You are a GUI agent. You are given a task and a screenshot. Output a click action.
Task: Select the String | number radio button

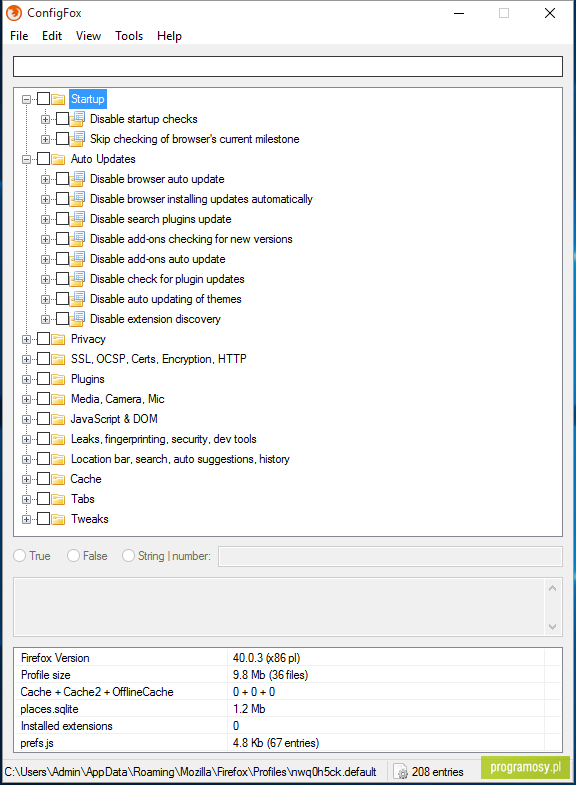point(129,556)
